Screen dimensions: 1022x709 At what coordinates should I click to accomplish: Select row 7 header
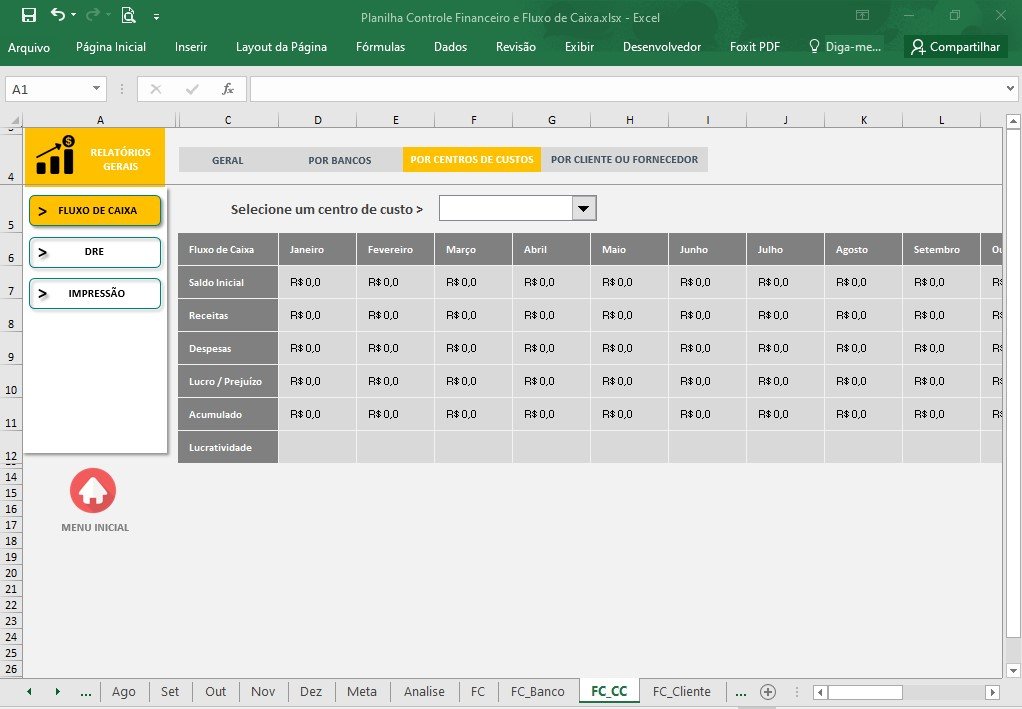click(x=11, y=283)
